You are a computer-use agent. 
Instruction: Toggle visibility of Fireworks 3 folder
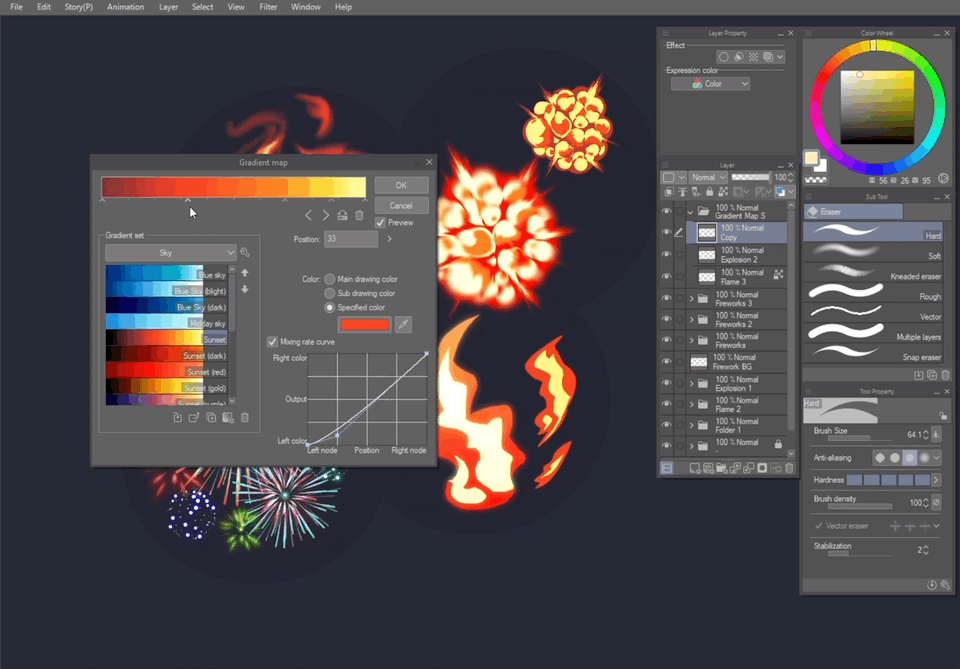coord(667,298)
